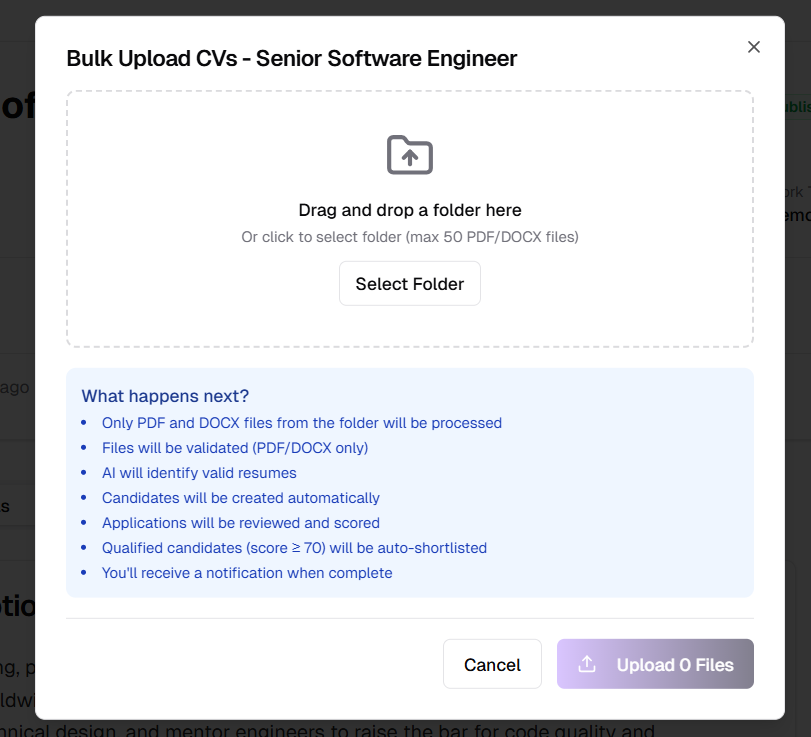Click the auto-shortlist score 70 bullet
Image resolution: width=811 pixels, height=737 pixels.
click(x=294, y=547)
